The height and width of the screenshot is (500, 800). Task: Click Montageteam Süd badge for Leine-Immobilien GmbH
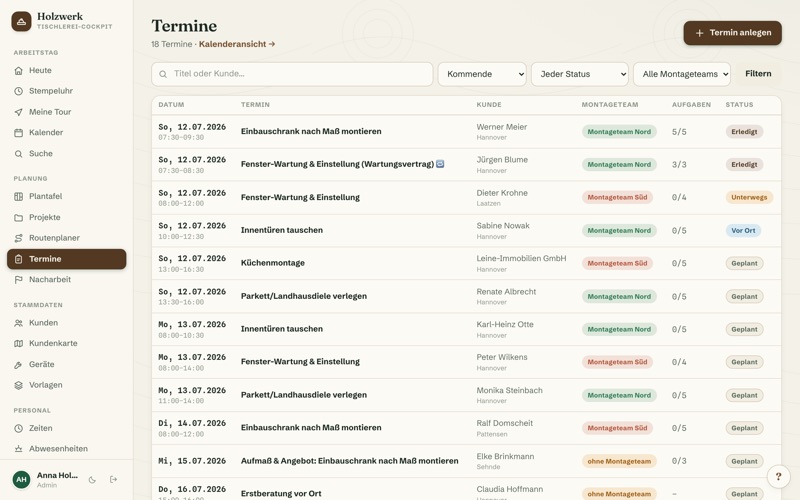click(617, 263)
